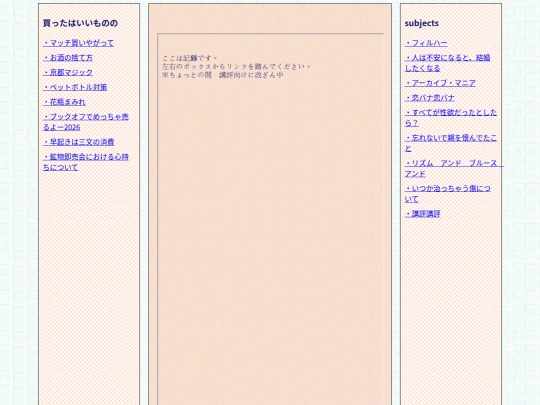Screen dimensions: 540x405
Task: Open the マッチ買いやがって link
Action: pyautogui.click(x=78, y=43)
